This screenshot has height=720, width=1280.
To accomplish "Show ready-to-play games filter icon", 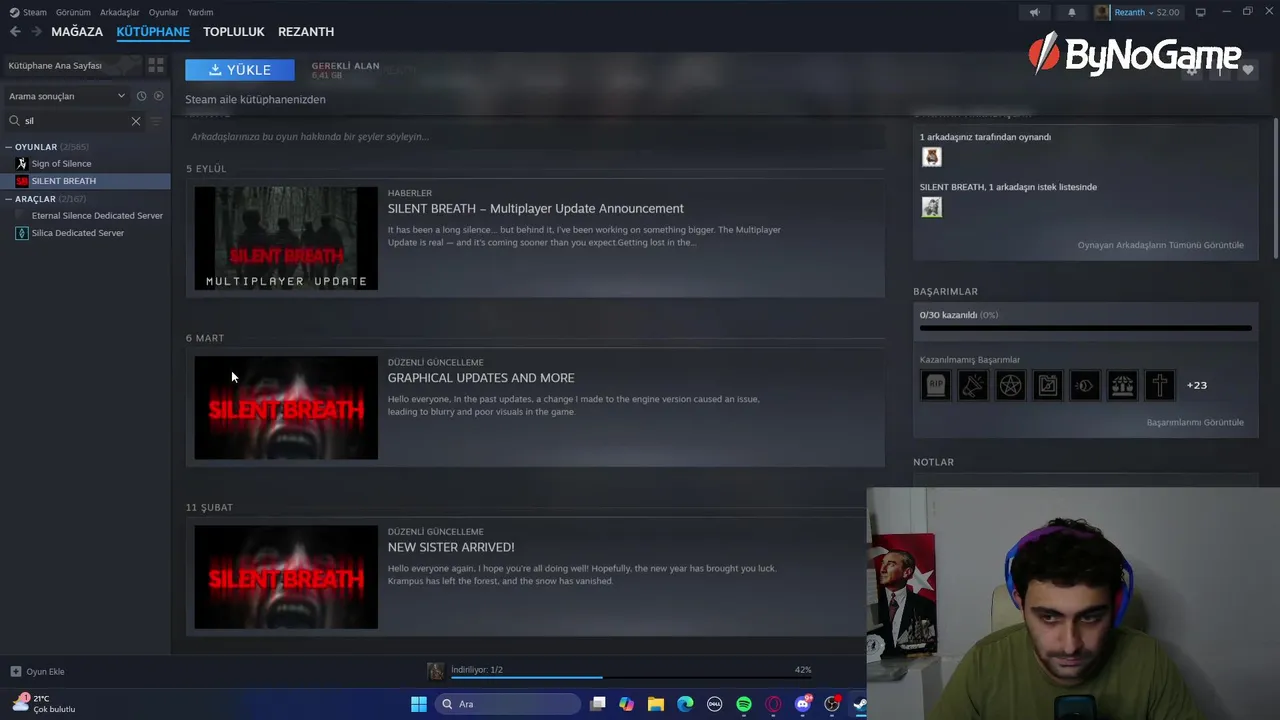I will [x=158, y=96].
